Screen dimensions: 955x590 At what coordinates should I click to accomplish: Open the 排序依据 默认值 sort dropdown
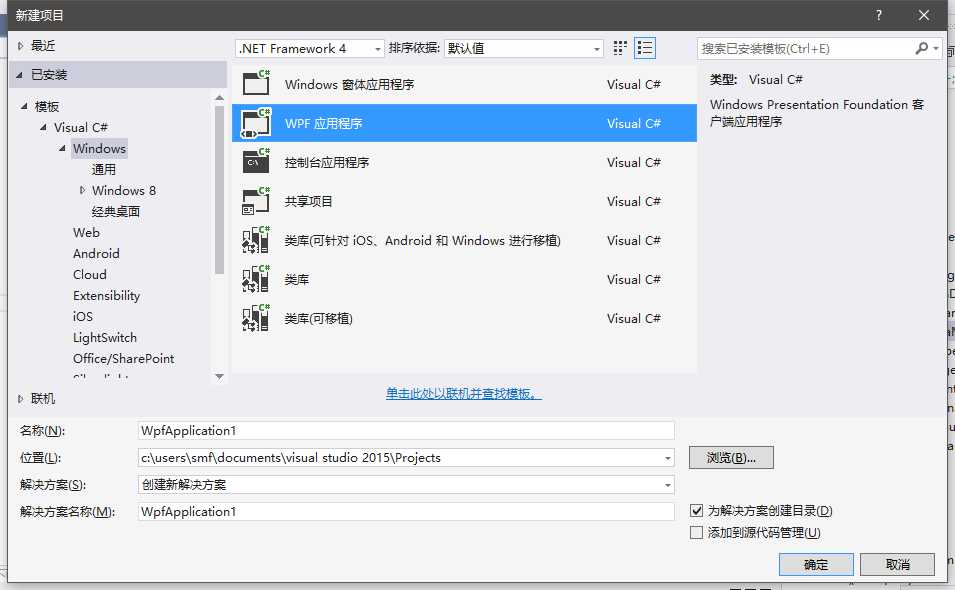coord(524,49)
